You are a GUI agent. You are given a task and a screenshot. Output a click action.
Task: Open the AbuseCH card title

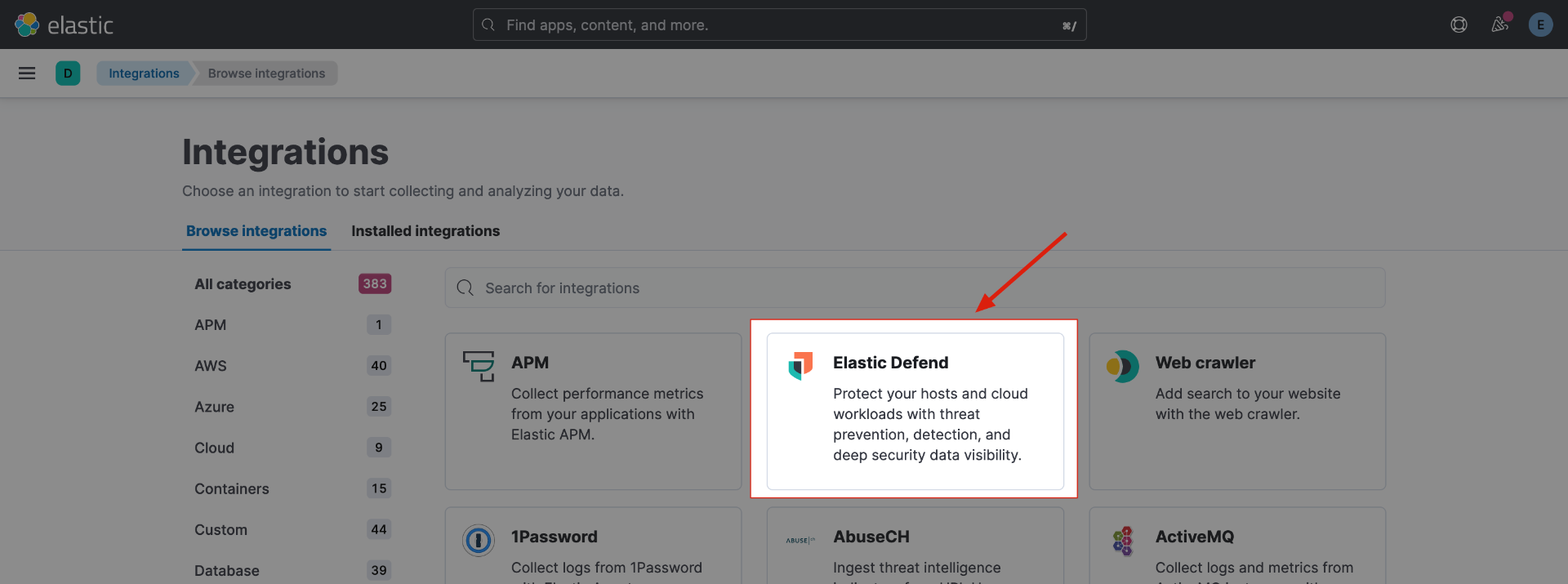click(871, 537)
